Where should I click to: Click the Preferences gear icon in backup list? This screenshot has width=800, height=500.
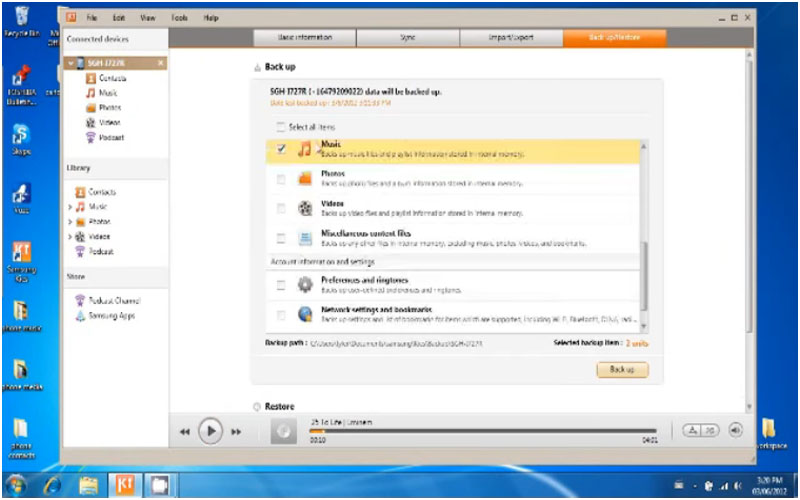tap(305, 285)
